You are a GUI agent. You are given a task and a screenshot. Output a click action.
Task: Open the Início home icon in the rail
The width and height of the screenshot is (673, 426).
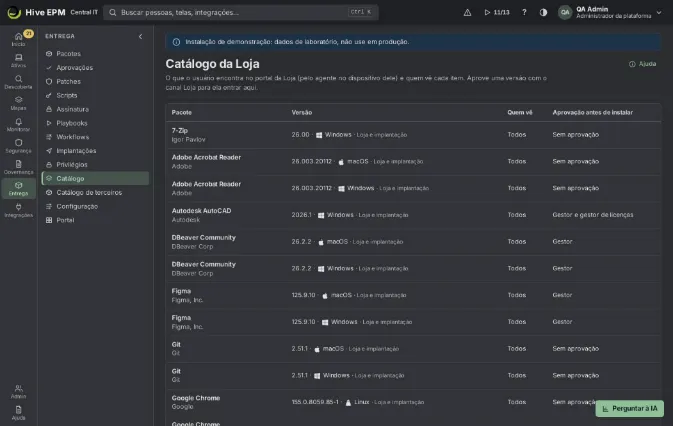pos(18,39)
